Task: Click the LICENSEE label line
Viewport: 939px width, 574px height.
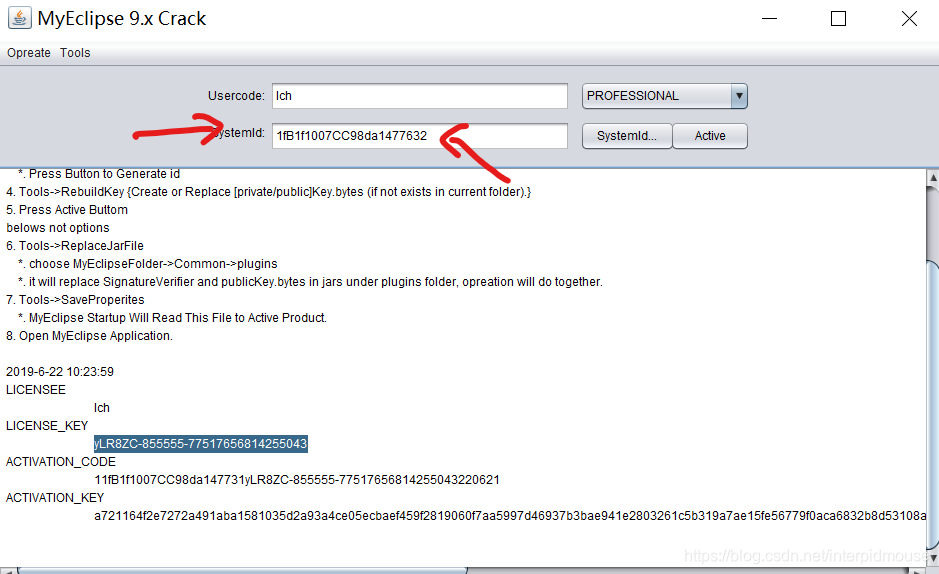Action: point(36,390)
